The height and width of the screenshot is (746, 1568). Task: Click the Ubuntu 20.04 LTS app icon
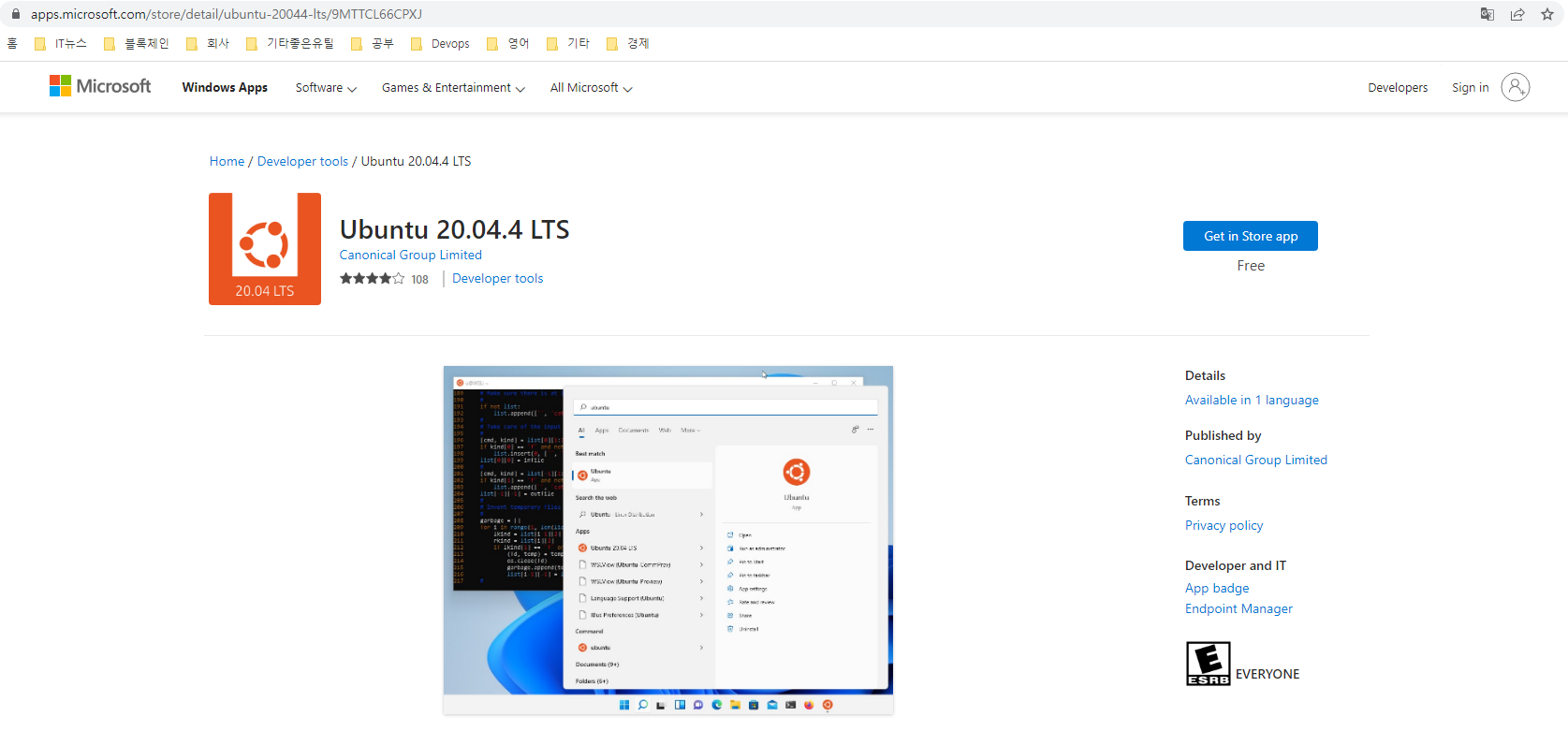265,249
